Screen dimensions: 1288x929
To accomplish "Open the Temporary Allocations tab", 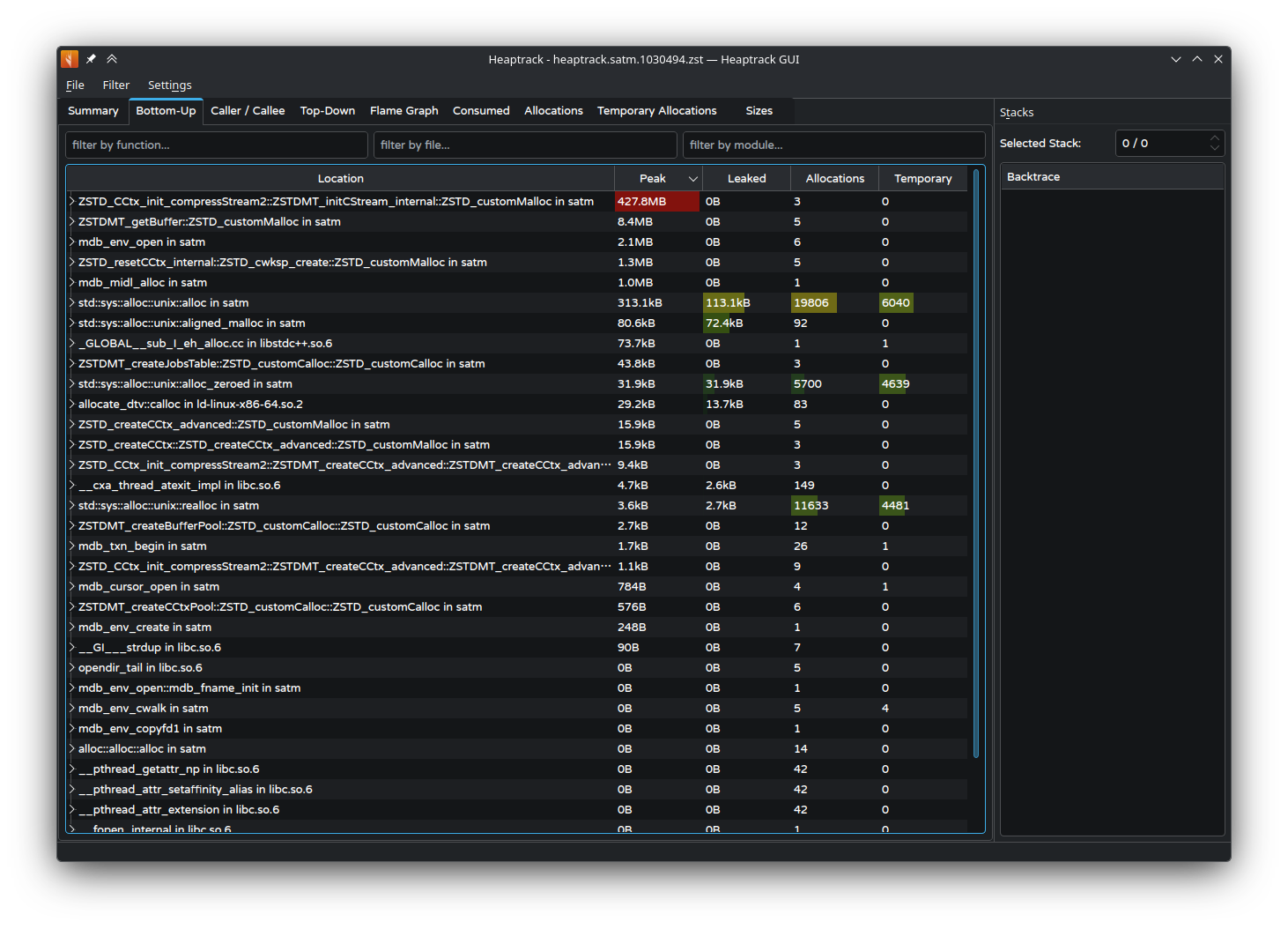I will tap(657, 111).
